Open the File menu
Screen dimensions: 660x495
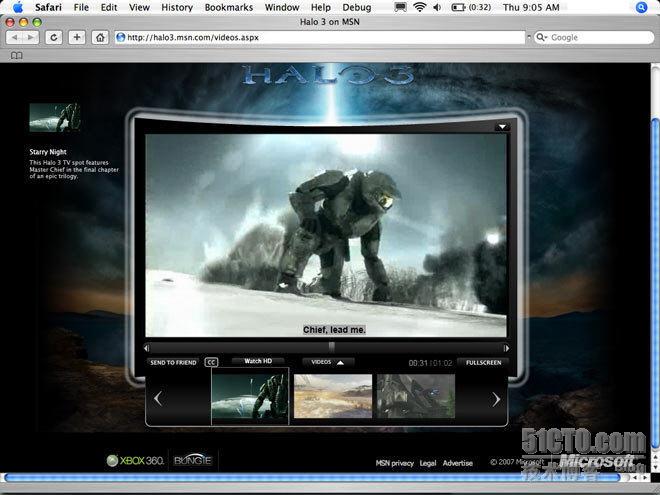(x=81, y=7)
